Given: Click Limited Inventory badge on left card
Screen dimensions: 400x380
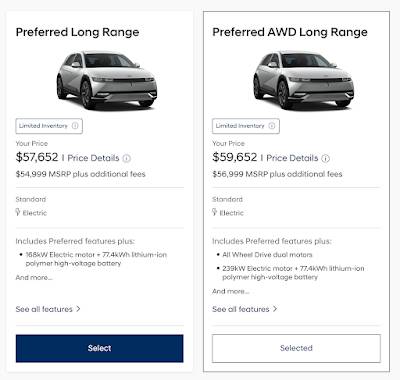Looking at the screenshot, I should tap(49, 126).
